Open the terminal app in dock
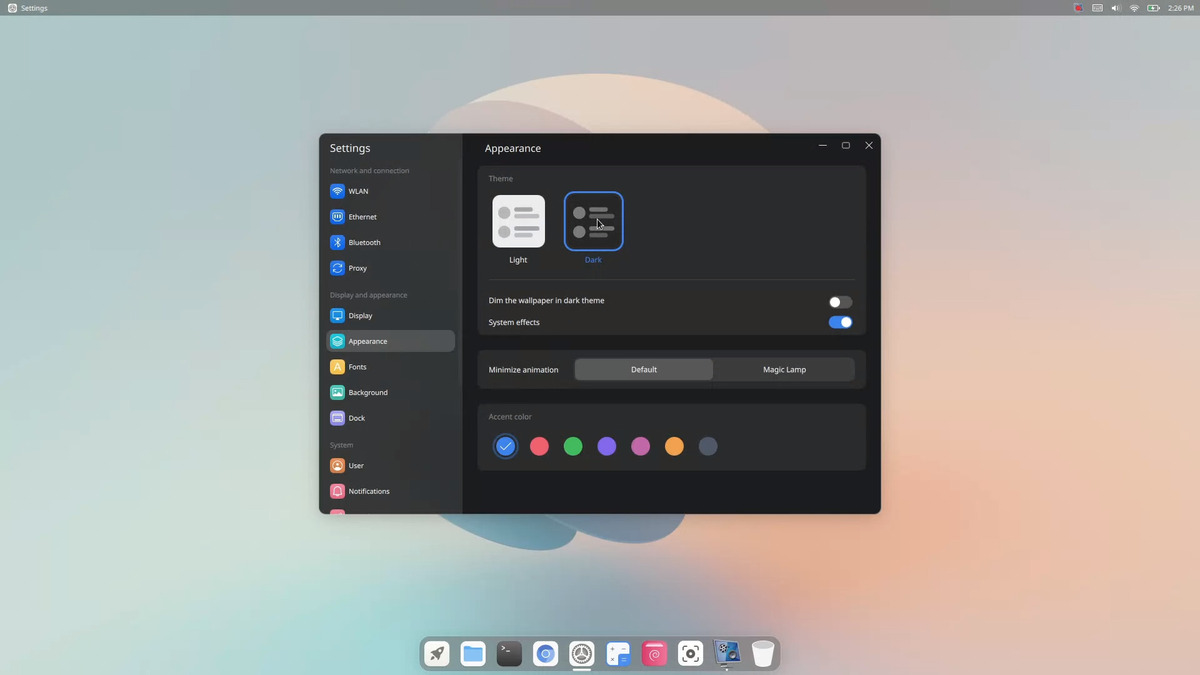Screen dimensions: 1200x675 (x=509, y=654)
